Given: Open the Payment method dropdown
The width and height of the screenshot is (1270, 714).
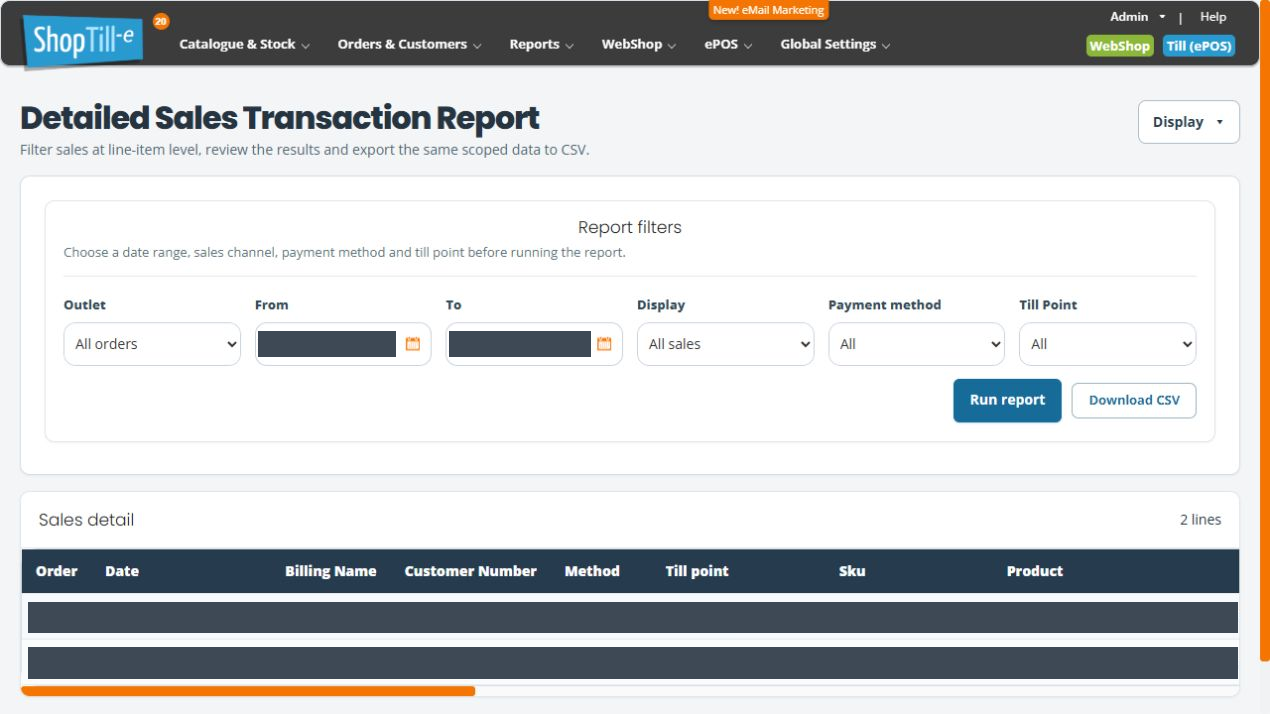Looking at the screenshot, I should click(916, 344).
